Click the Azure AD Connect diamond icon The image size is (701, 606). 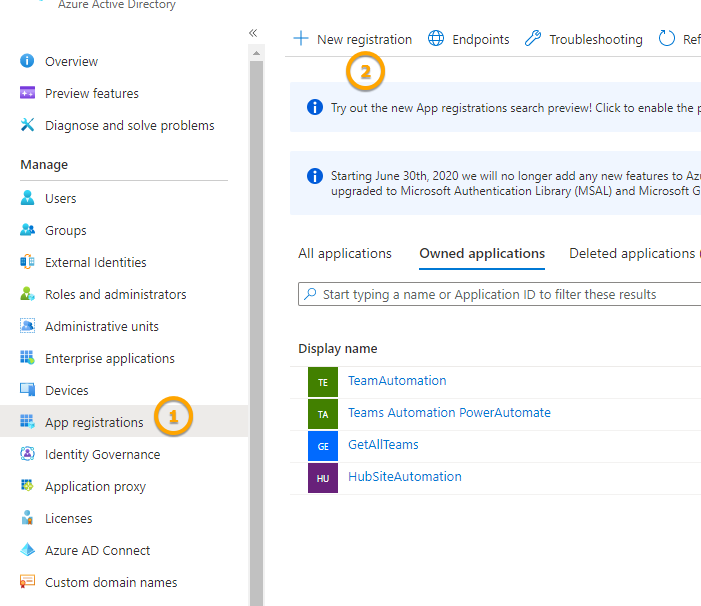click(x=27, y=550)
